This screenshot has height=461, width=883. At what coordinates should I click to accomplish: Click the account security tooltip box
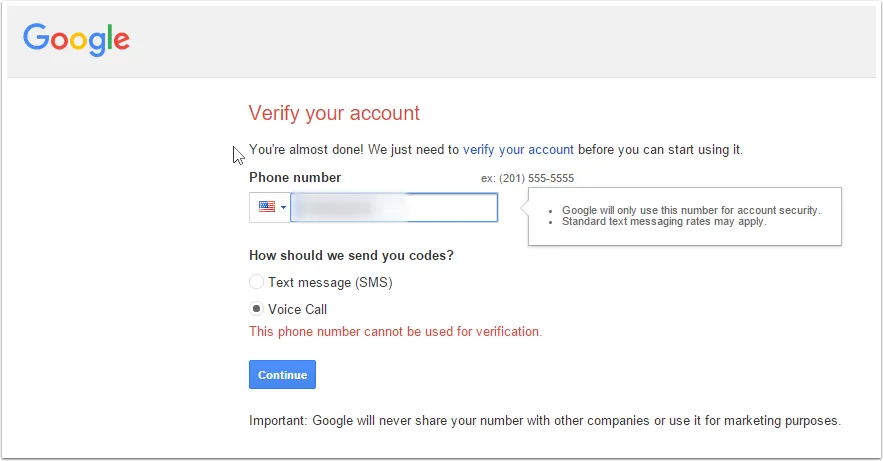[685, 216]
